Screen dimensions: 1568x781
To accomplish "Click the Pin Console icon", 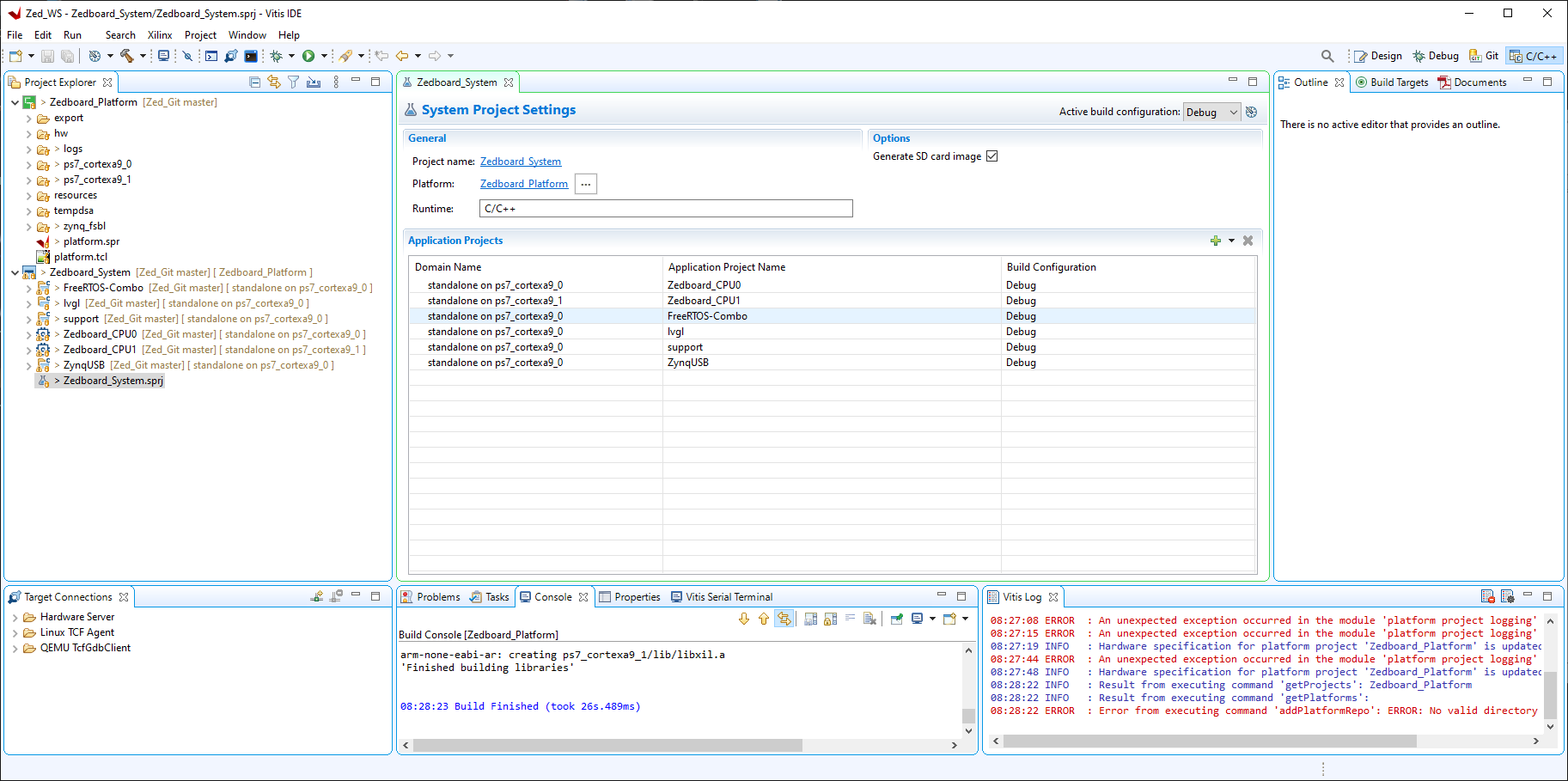I will [x=897, y=619].
